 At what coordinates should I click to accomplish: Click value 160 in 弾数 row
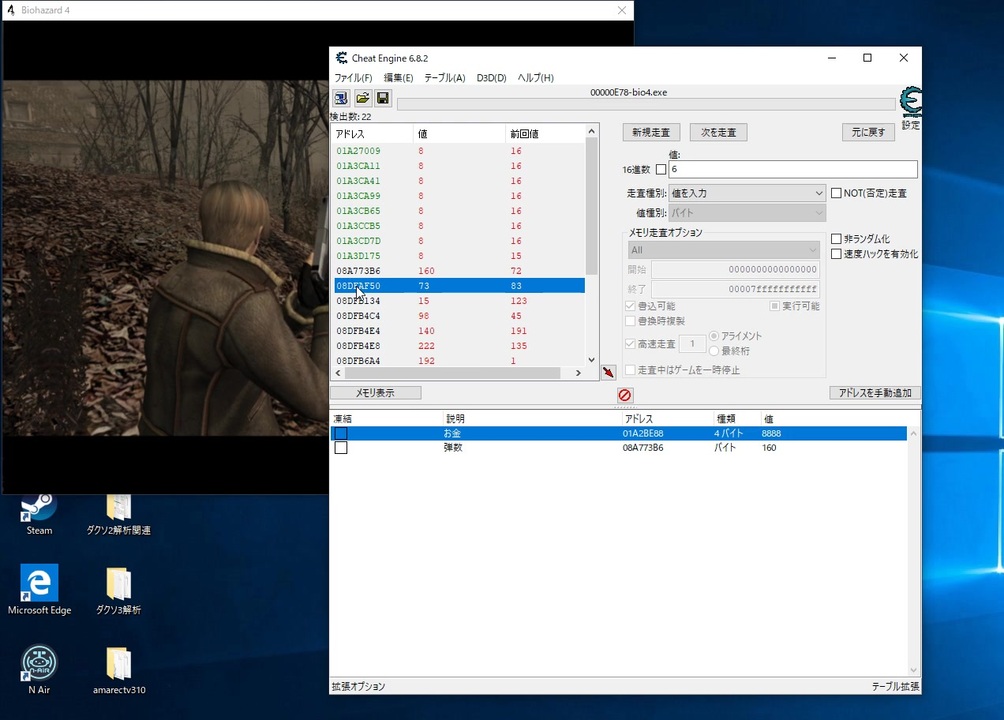[769, 448]
